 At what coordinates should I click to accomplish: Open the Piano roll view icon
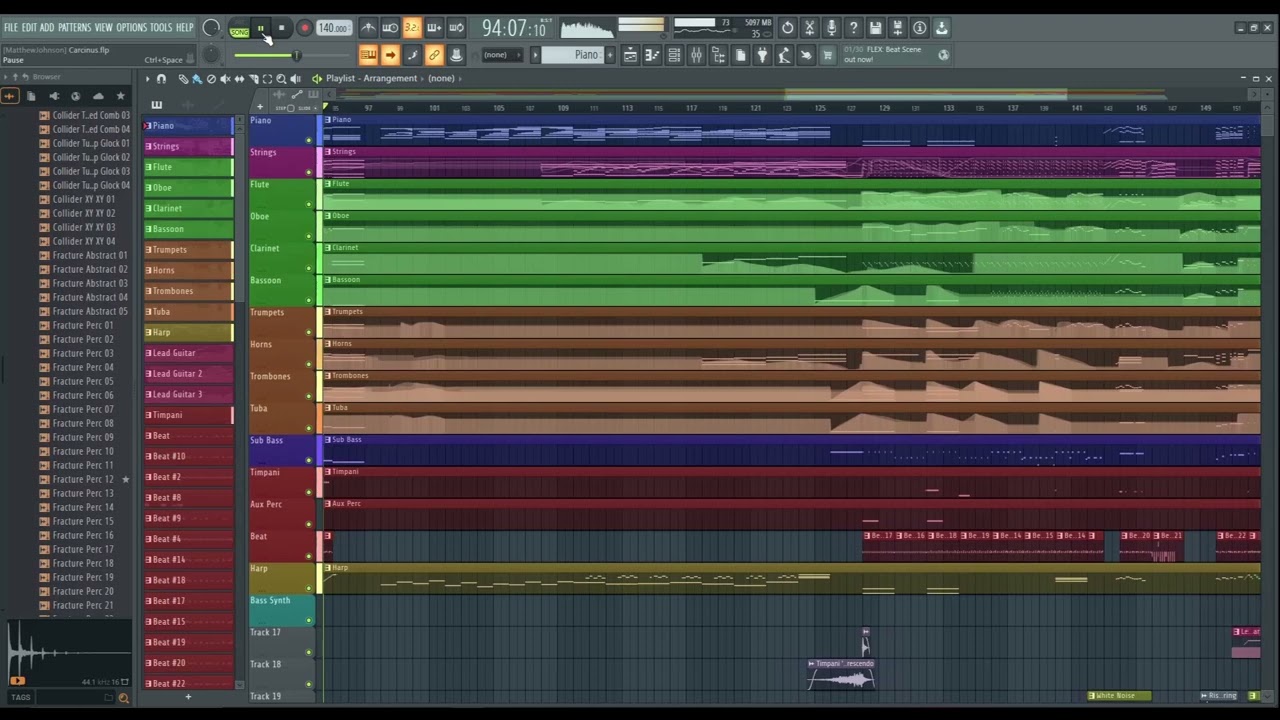coord(652,55)
